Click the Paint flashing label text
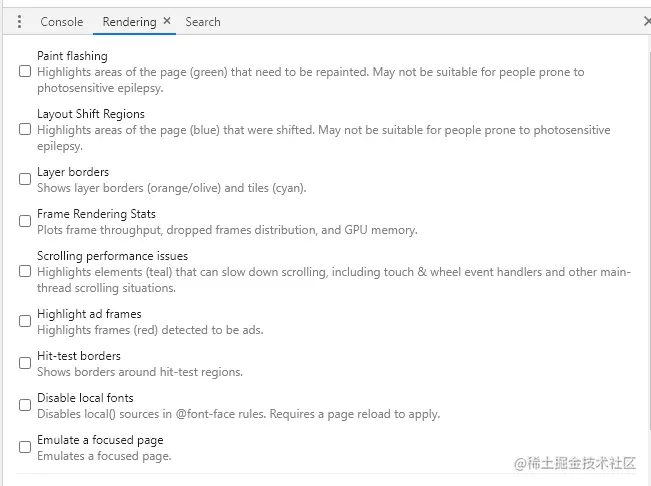 (x=72, y=56)
